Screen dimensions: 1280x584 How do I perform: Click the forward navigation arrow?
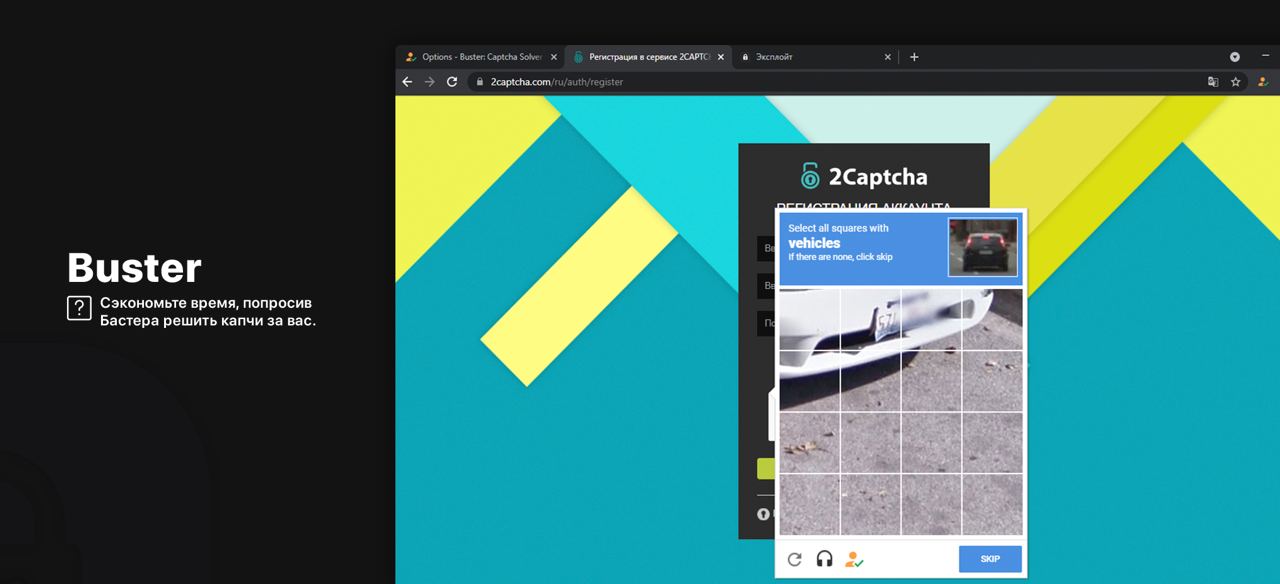pyautogui.click(x=430, y=82)
